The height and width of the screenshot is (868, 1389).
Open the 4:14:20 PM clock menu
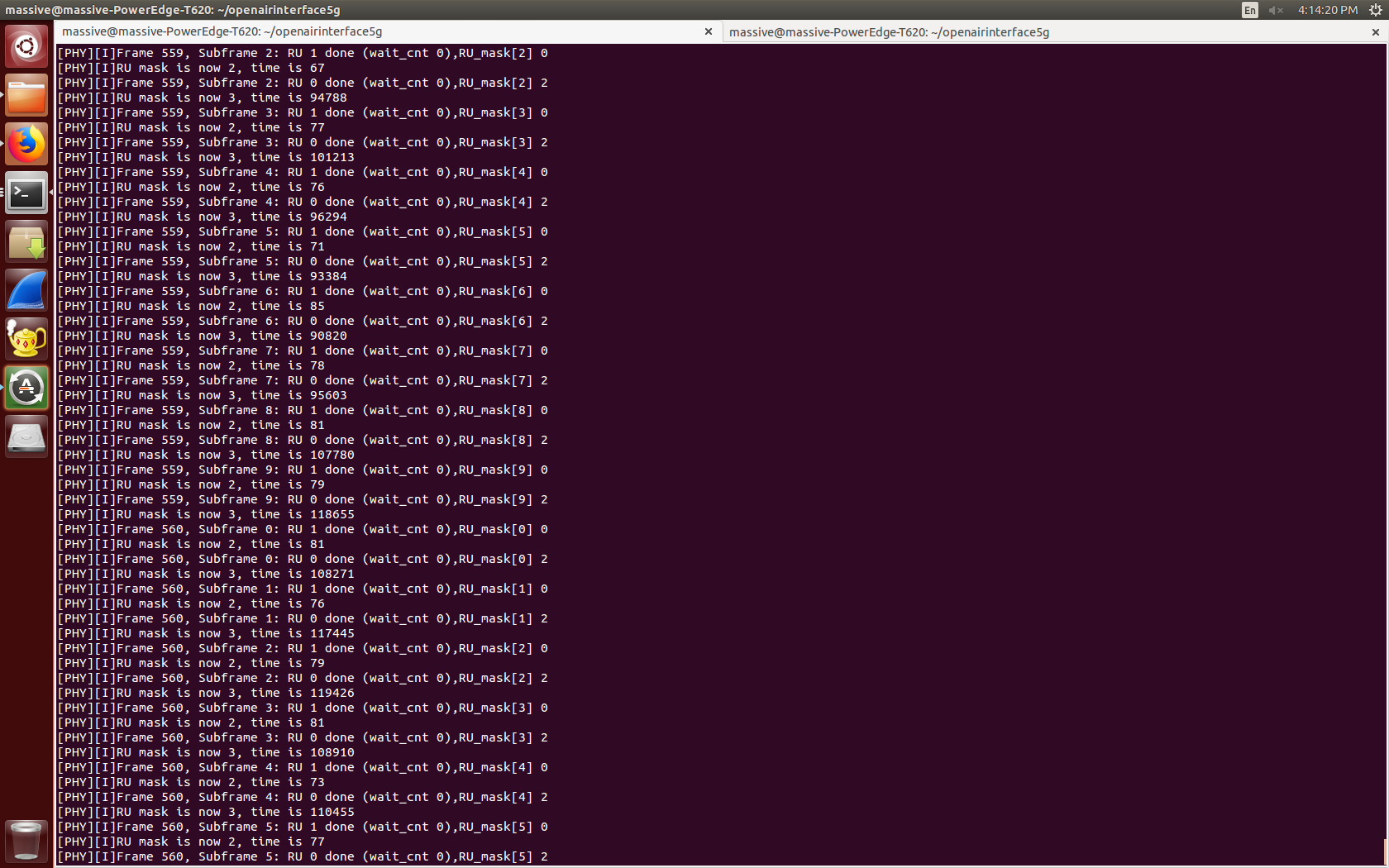(x=1327, y=10)
